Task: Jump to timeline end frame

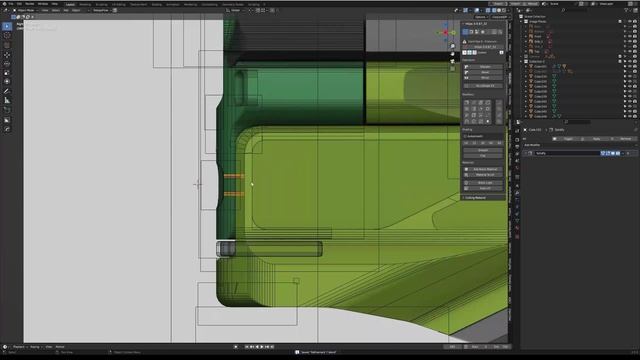Action: click(x=272, y=347)
